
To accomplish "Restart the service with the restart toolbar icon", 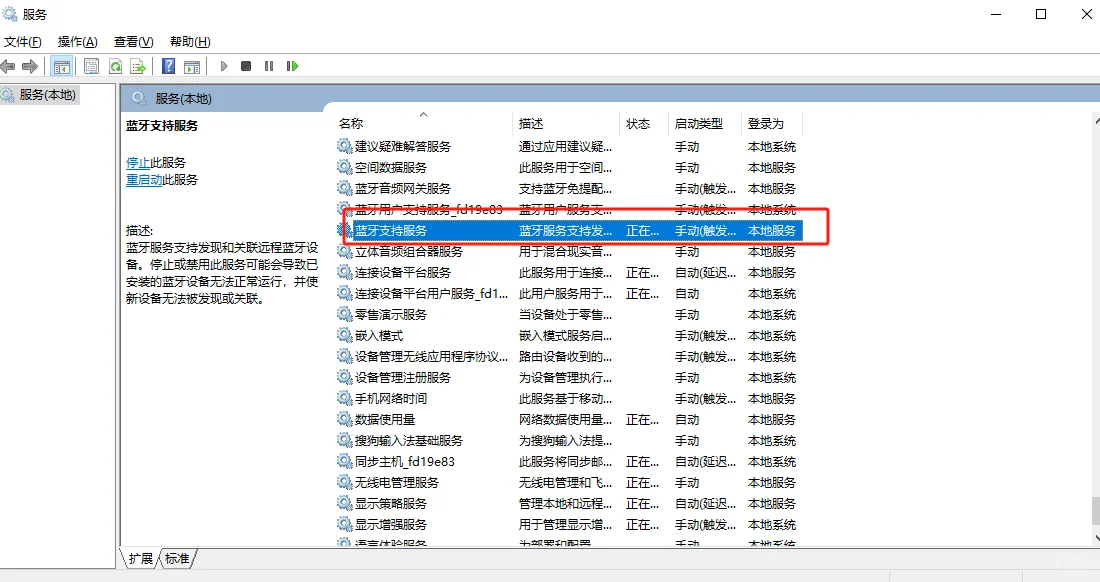I will coord(293,66).
